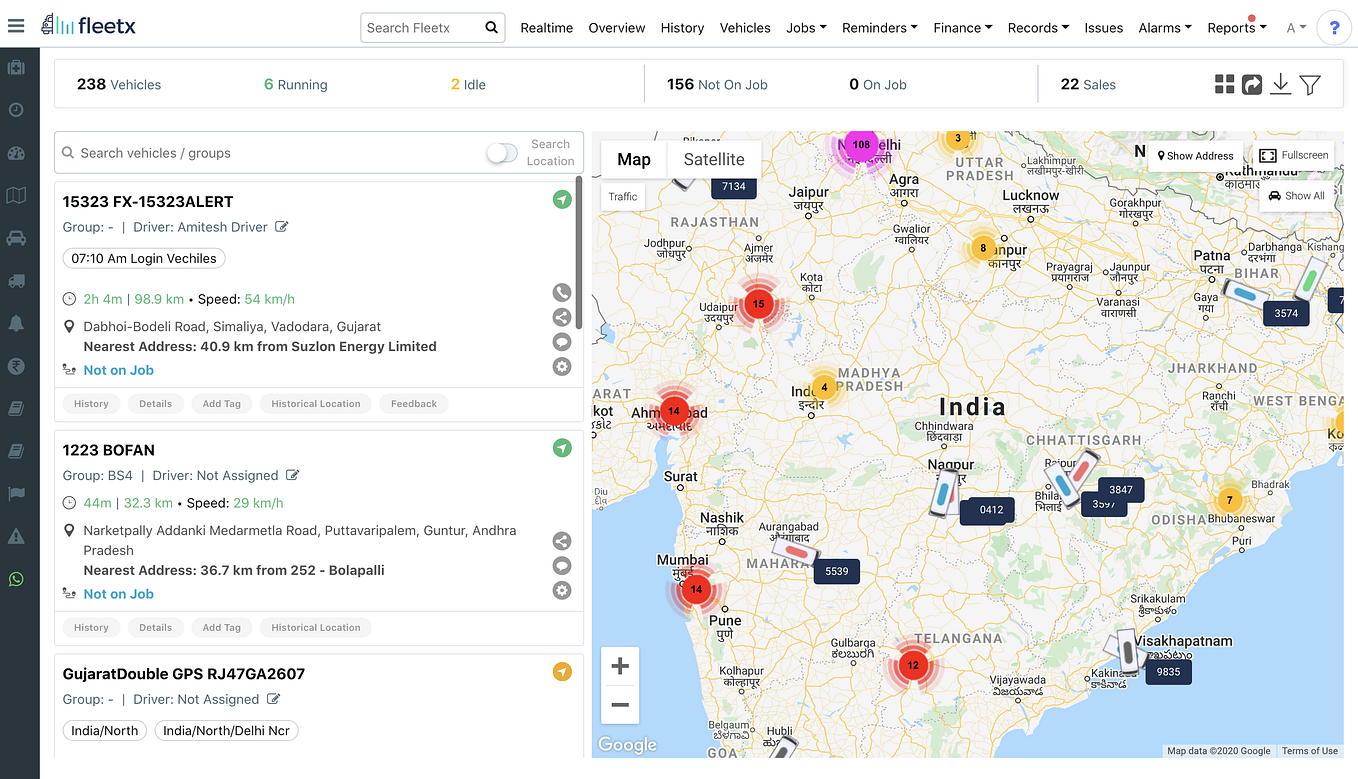The width and height of the screenshot is (1358, 779).
Task: Click the Show All button on the map
Action: (1296, 196)
